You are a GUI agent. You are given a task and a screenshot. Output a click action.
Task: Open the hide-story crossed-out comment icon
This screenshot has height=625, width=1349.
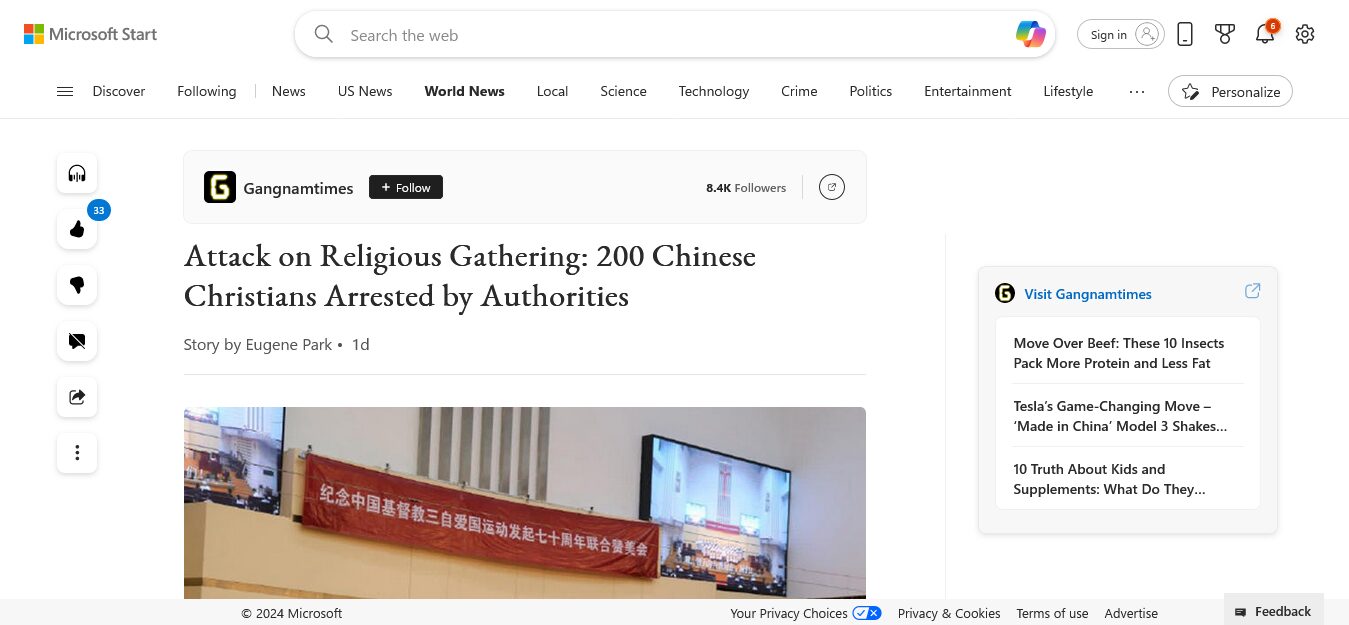tap(77, 341)
